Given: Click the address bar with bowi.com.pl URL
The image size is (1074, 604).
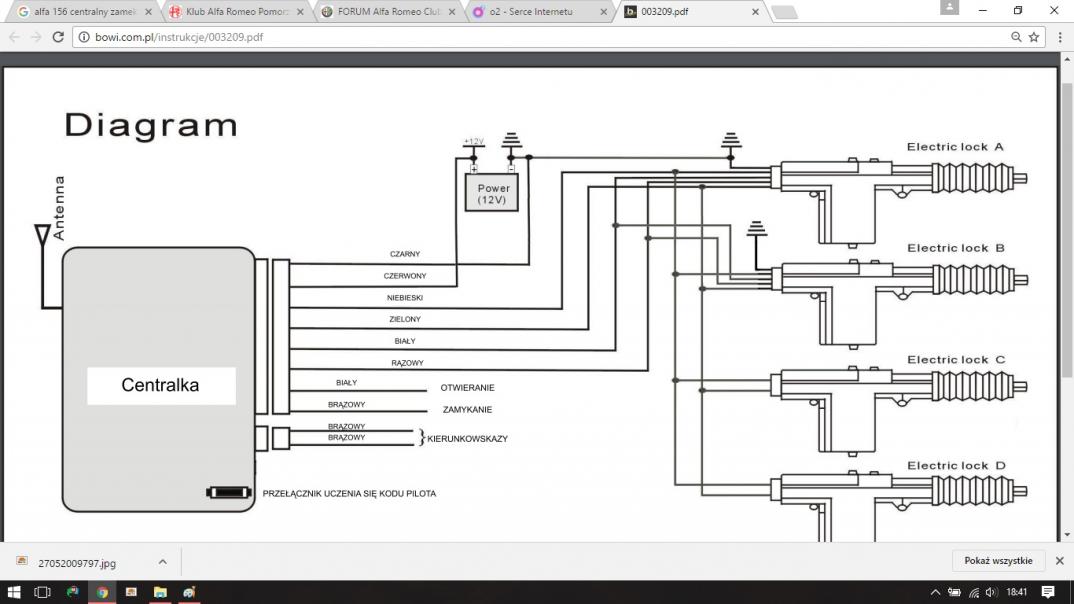Looking at the screenshot, I should 548,37.
